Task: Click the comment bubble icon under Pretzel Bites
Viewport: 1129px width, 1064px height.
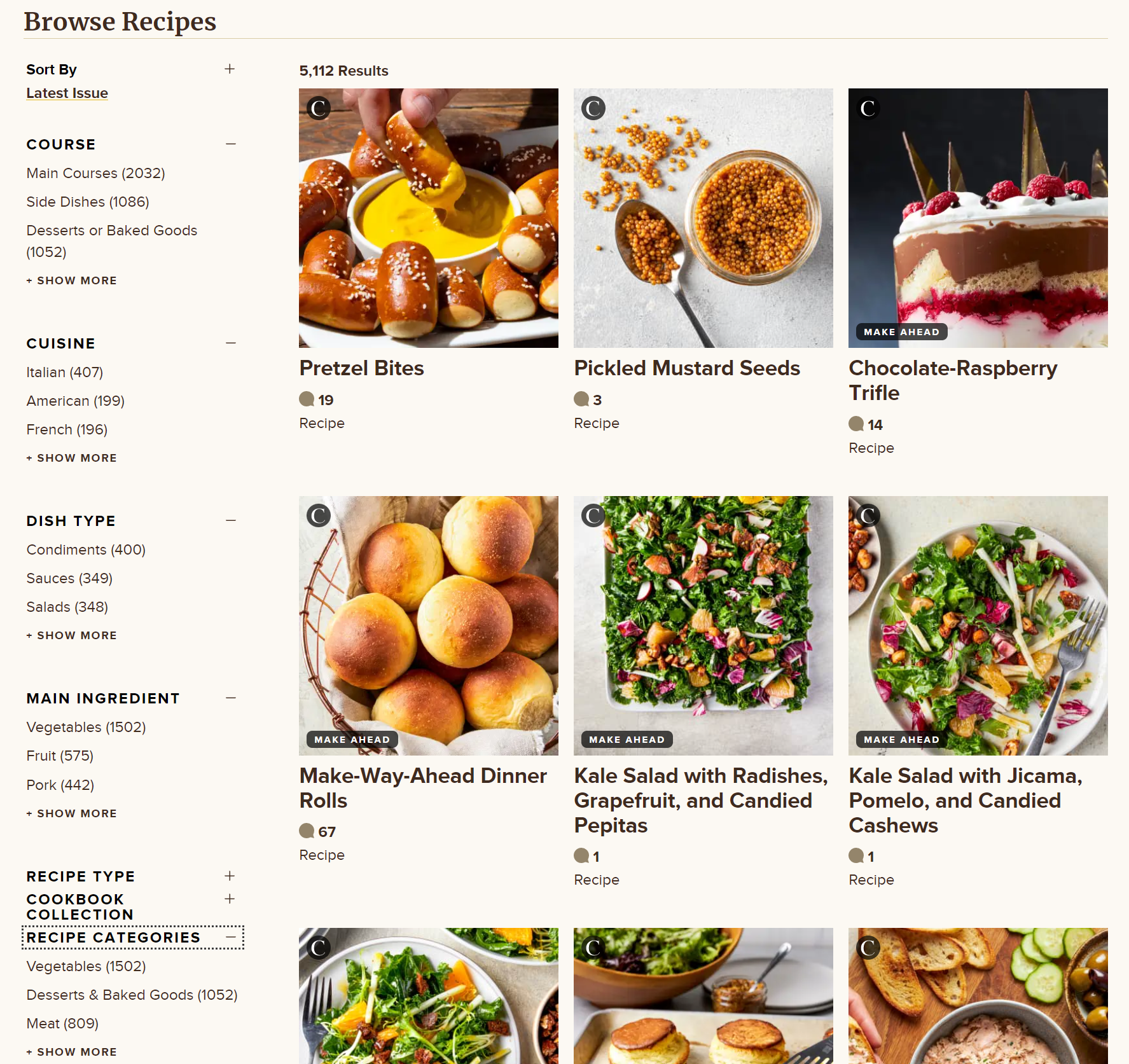Action: click(x=307, y=399)
